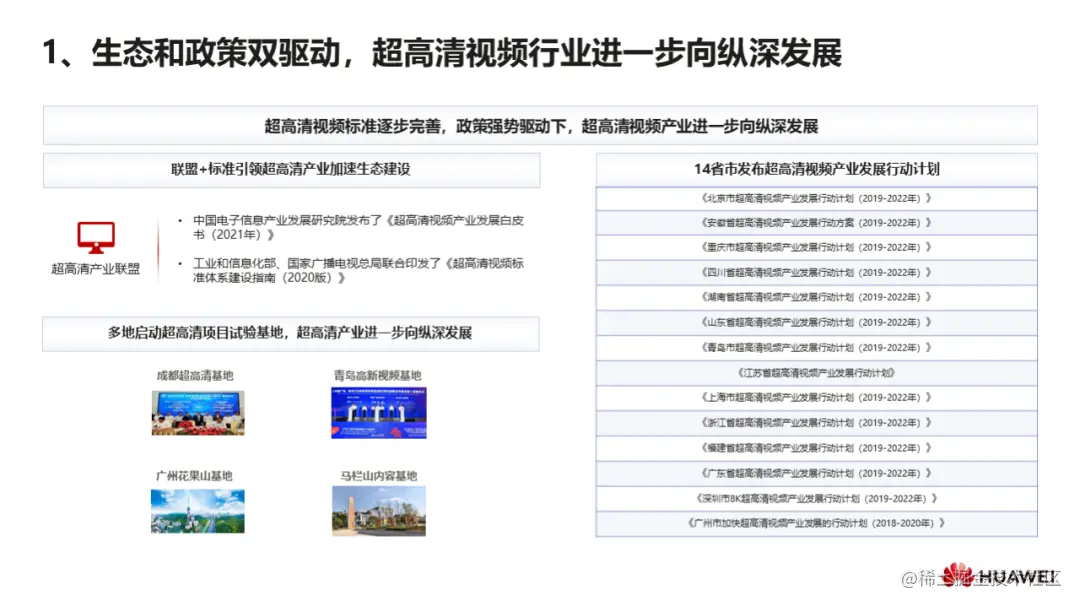Screen dimensions: 1080x607
Task: Click the 成都超高清基地 photo
Action: pos(197,413)
